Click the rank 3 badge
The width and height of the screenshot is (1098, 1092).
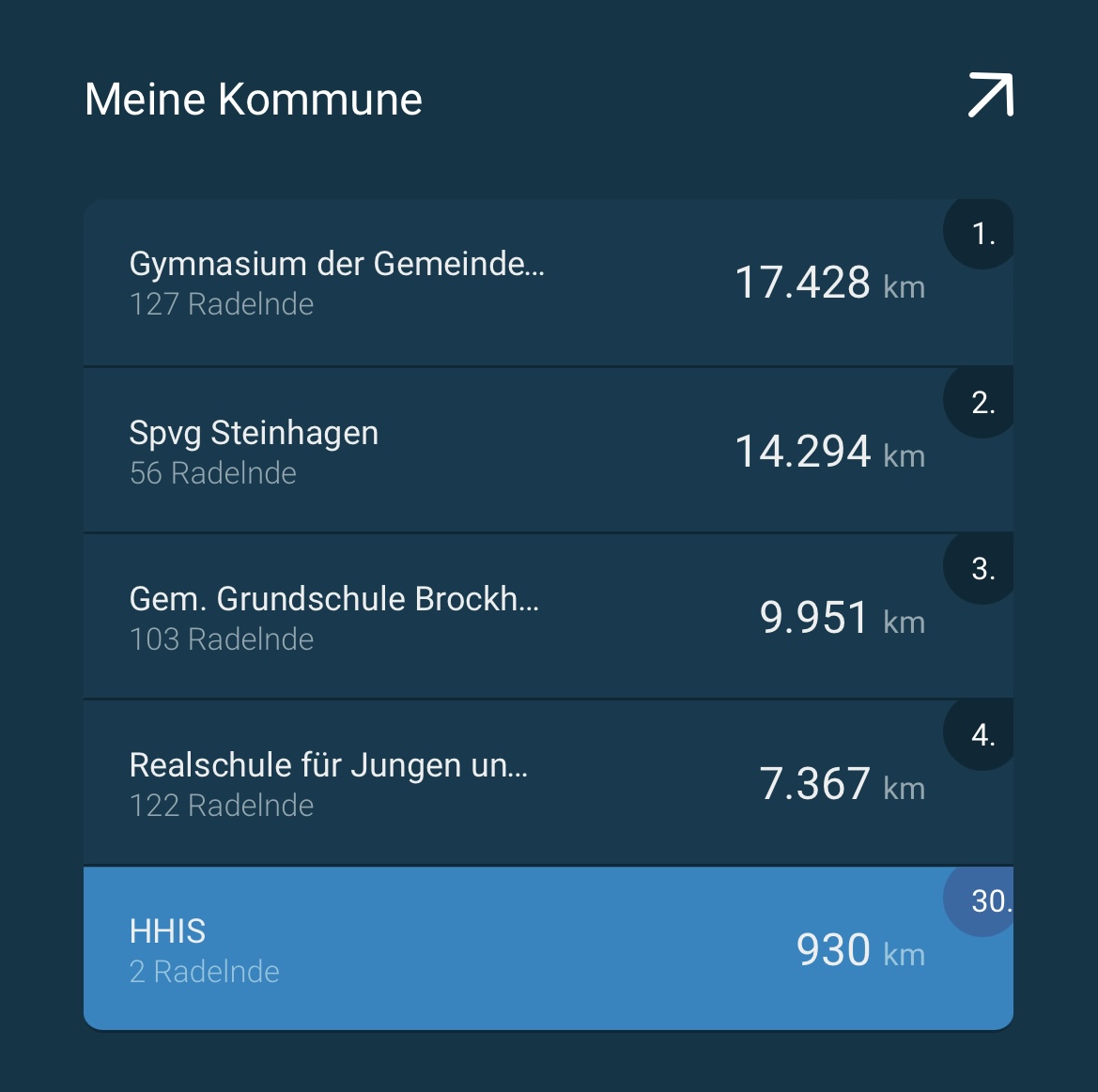coord(982,569)
